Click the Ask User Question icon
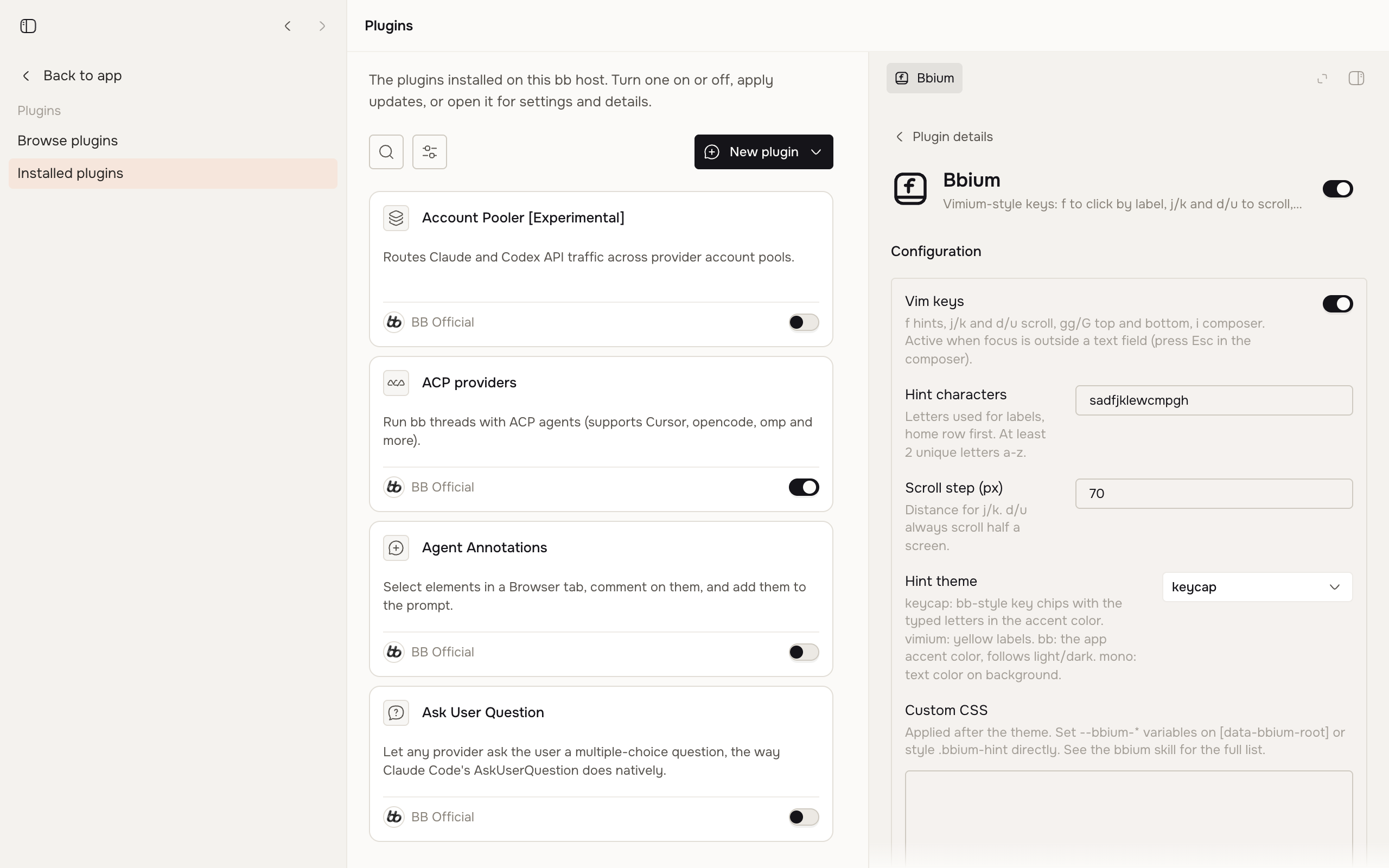 (x=396, y=713)
